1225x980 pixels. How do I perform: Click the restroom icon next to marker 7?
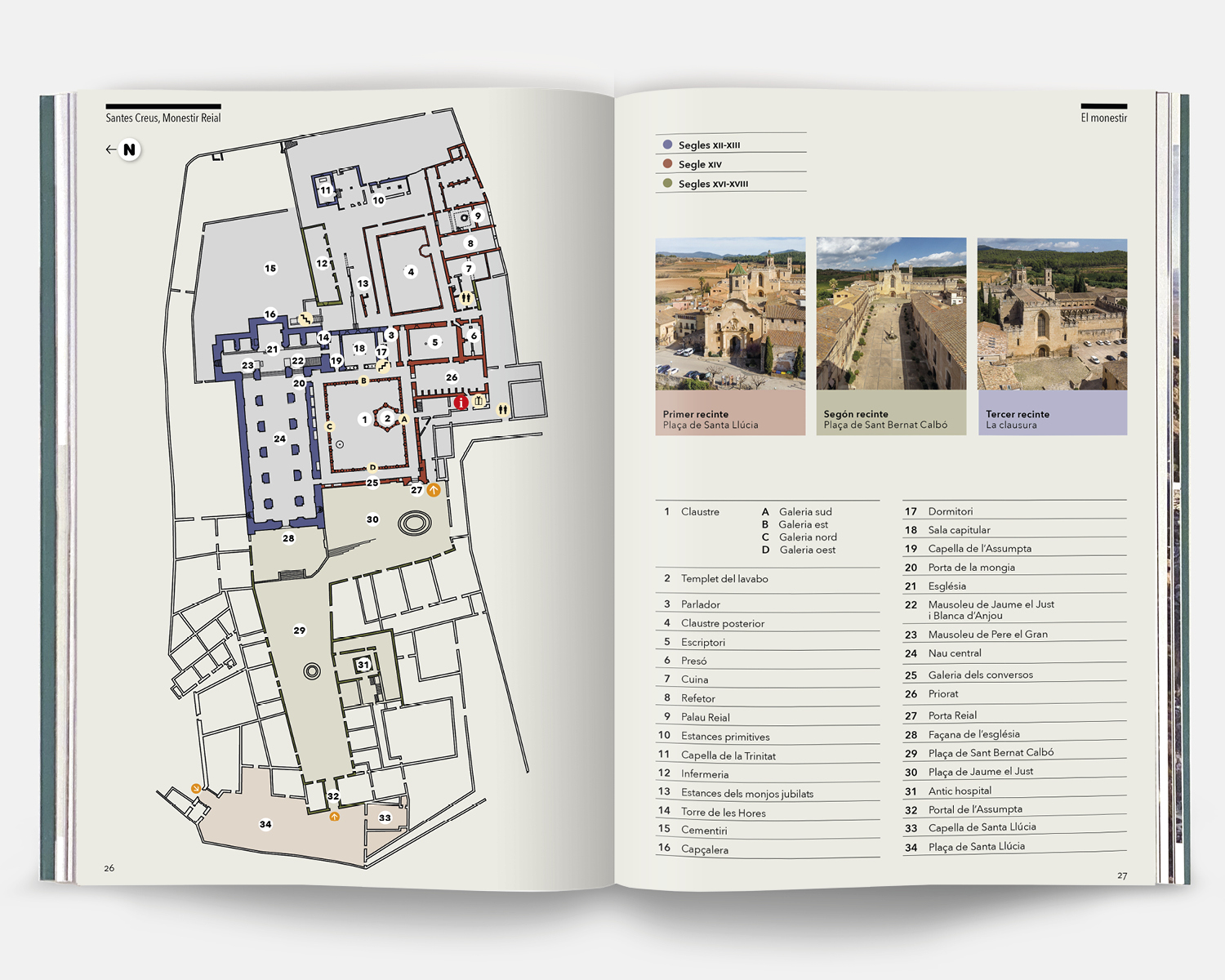click(x=465, y=298)
